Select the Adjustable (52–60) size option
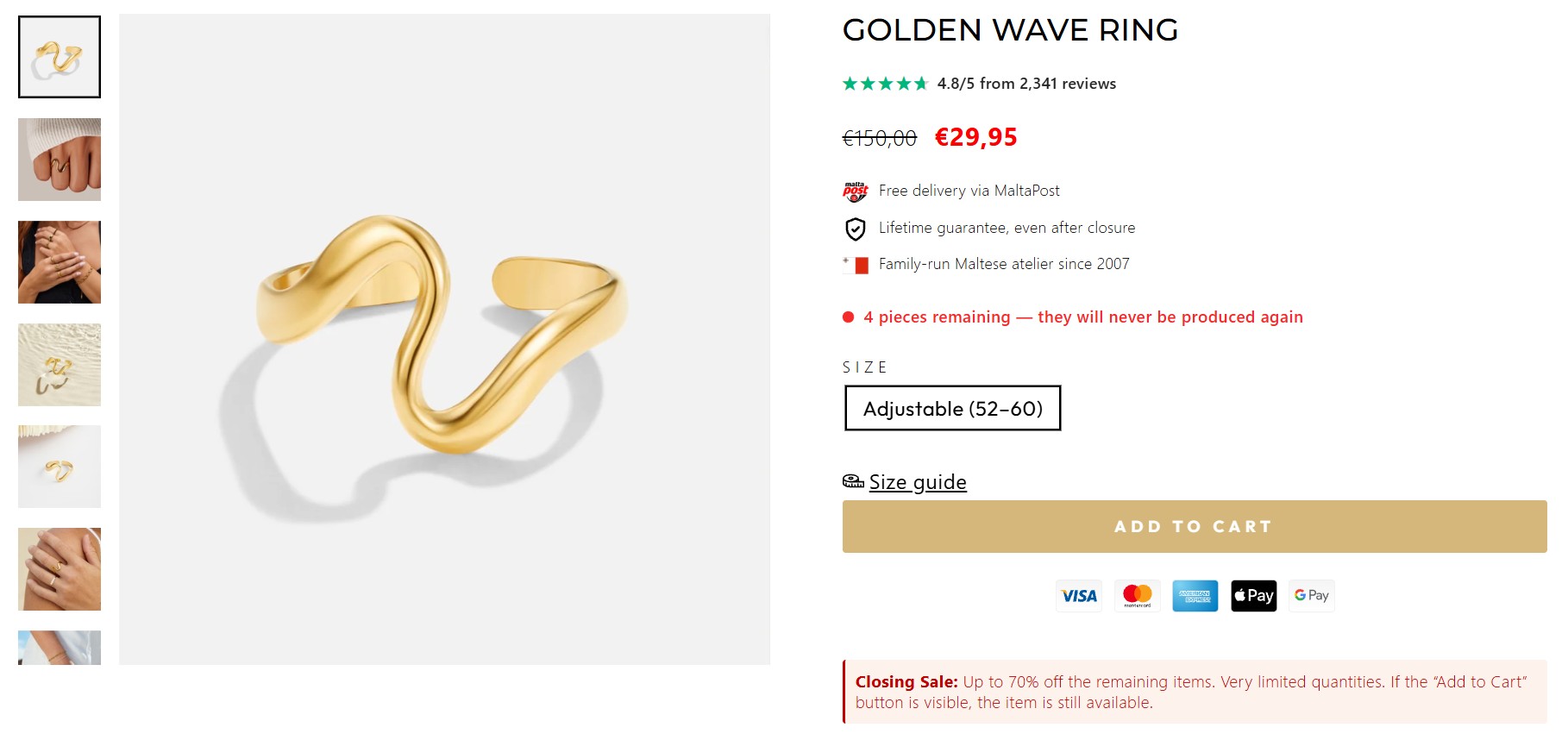Image resolution: width=1568 pixels, height=740 pixels. [952, 408]
